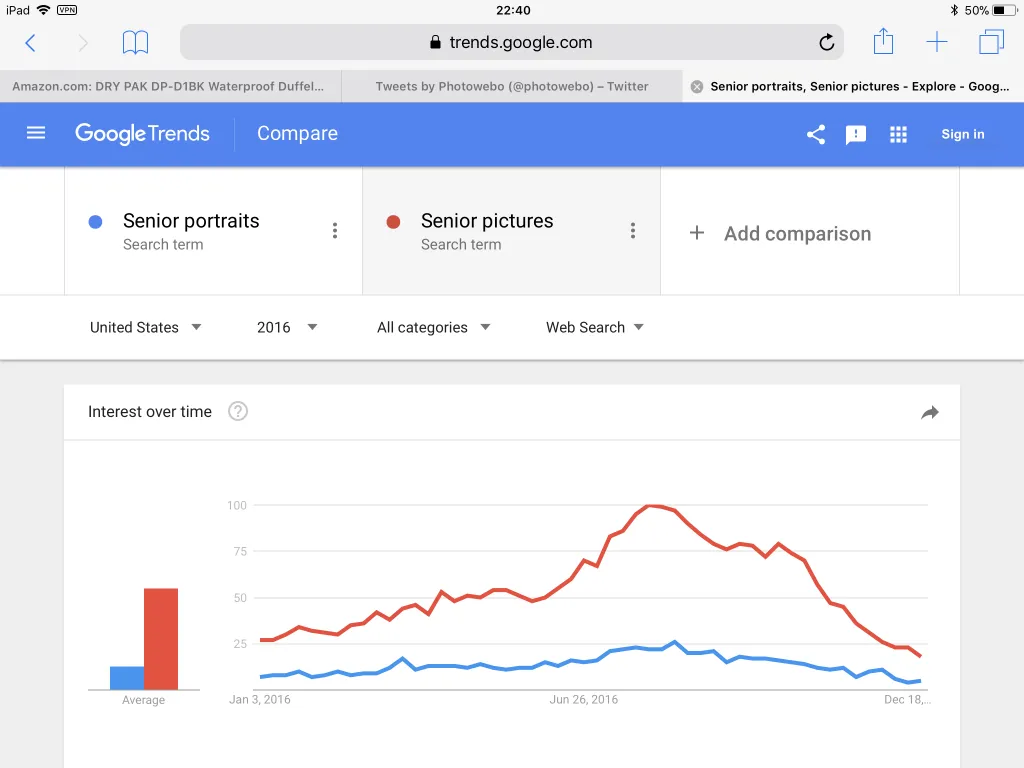Open the Google apps grid
This screenshot has height=768, width=1024.
click(x=899, y=135)
